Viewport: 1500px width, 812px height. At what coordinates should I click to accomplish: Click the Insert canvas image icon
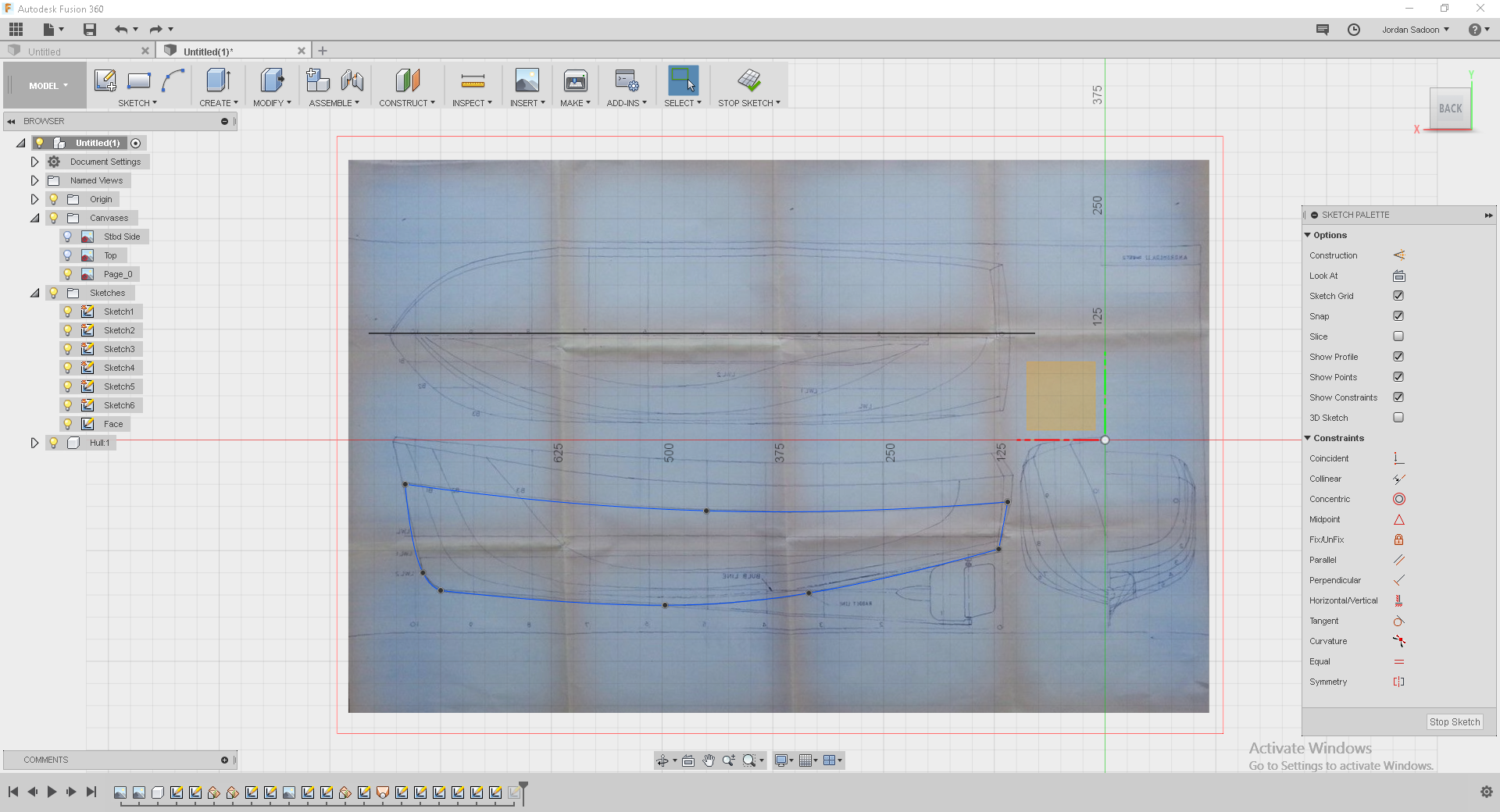click(x=527, y=80)
